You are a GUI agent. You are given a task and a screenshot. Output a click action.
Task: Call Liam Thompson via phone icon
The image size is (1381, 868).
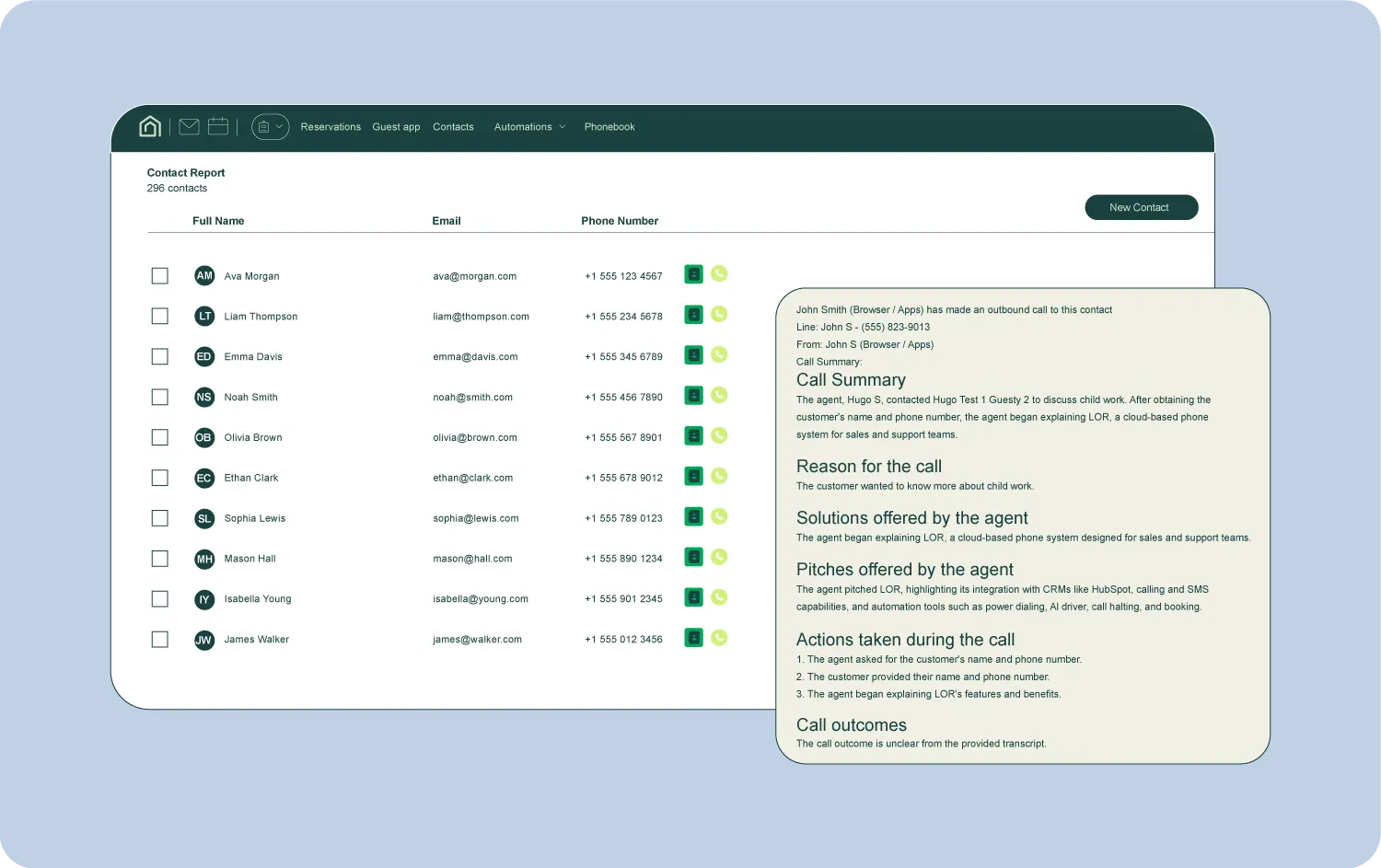click(720, 314)
